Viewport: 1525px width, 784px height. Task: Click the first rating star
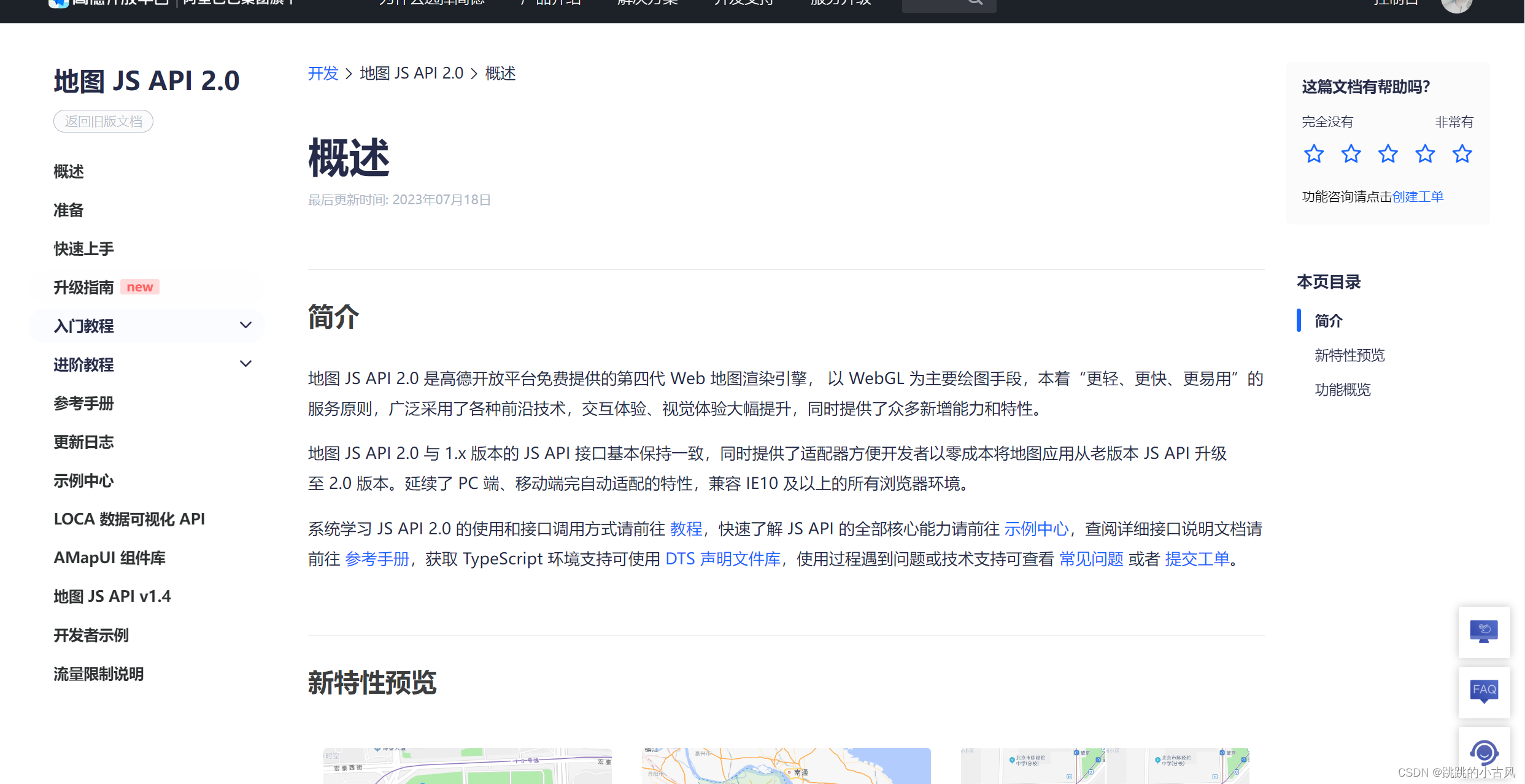(1314, 153)
